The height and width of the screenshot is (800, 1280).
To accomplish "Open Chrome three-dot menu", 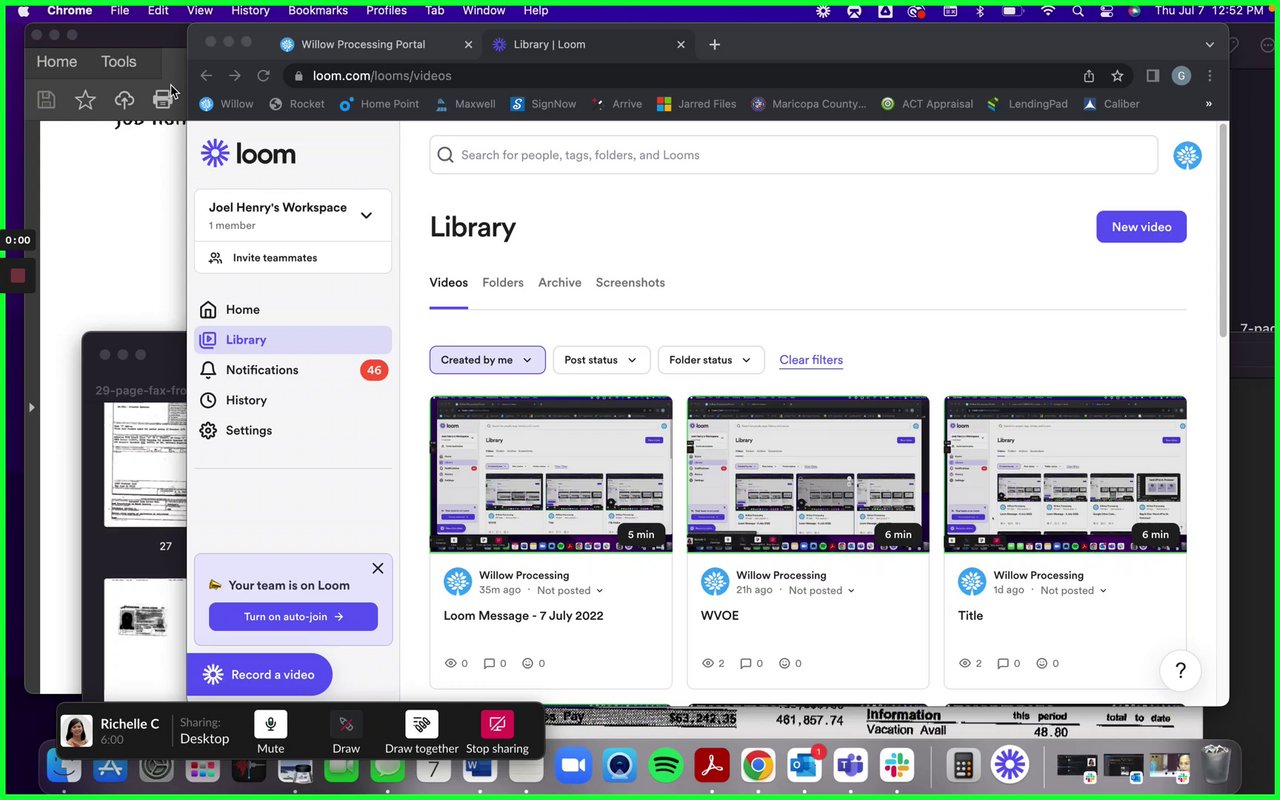I will pos(1210,76).
